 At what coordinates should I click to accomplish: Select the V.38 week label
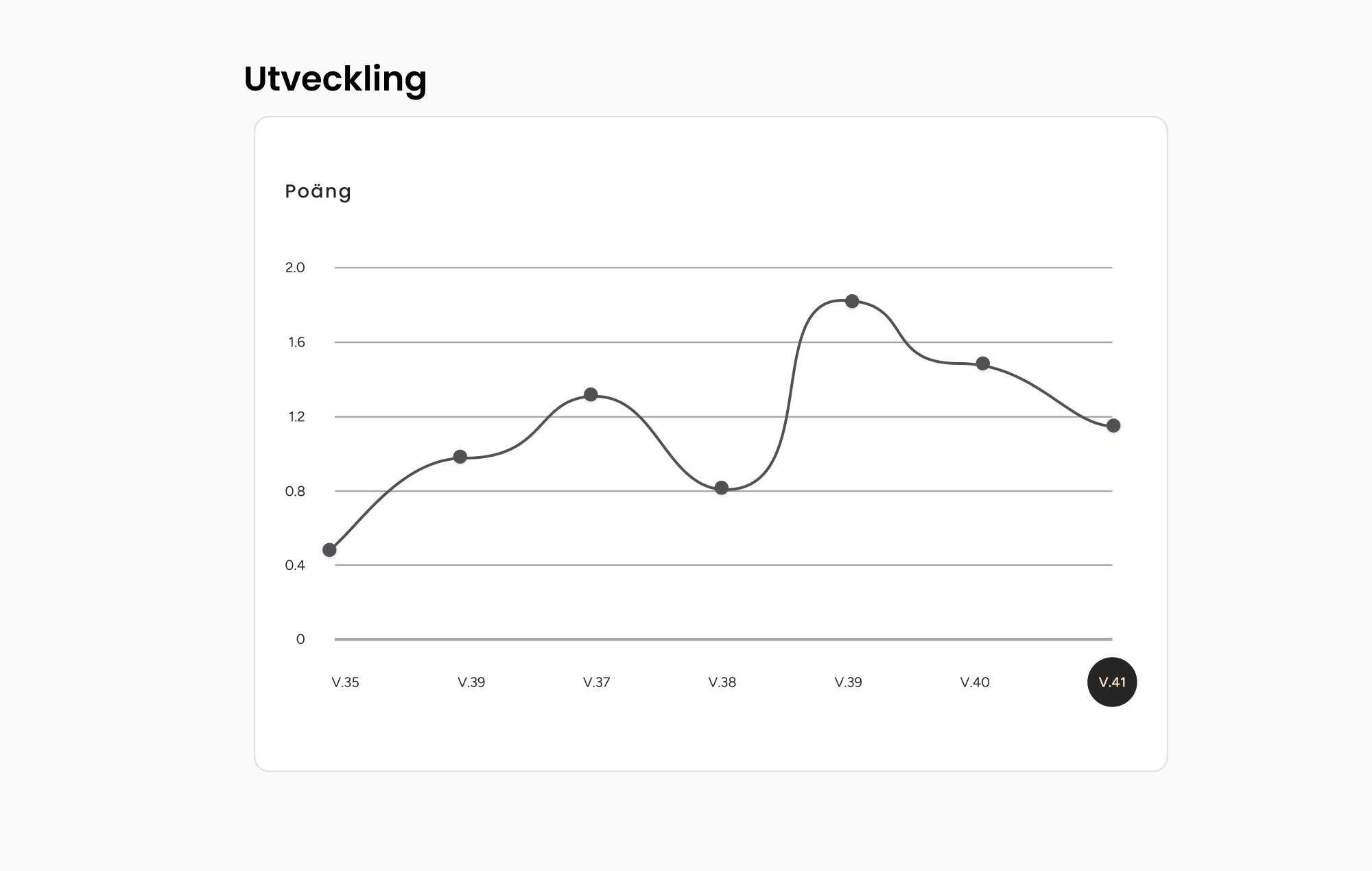[x=722, y=682]
